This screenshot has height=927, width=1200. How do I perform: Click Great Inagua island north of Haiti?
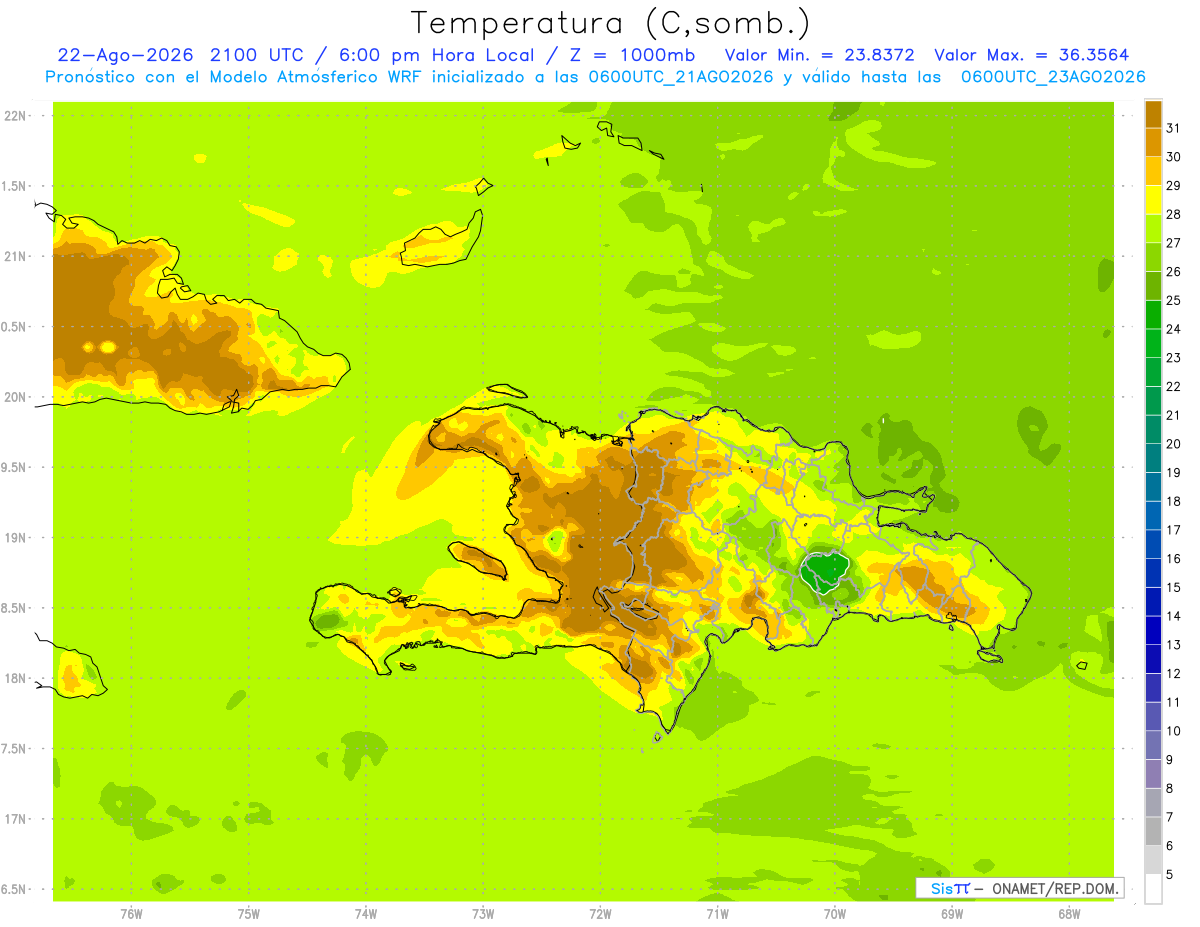[x=442, y=240]
